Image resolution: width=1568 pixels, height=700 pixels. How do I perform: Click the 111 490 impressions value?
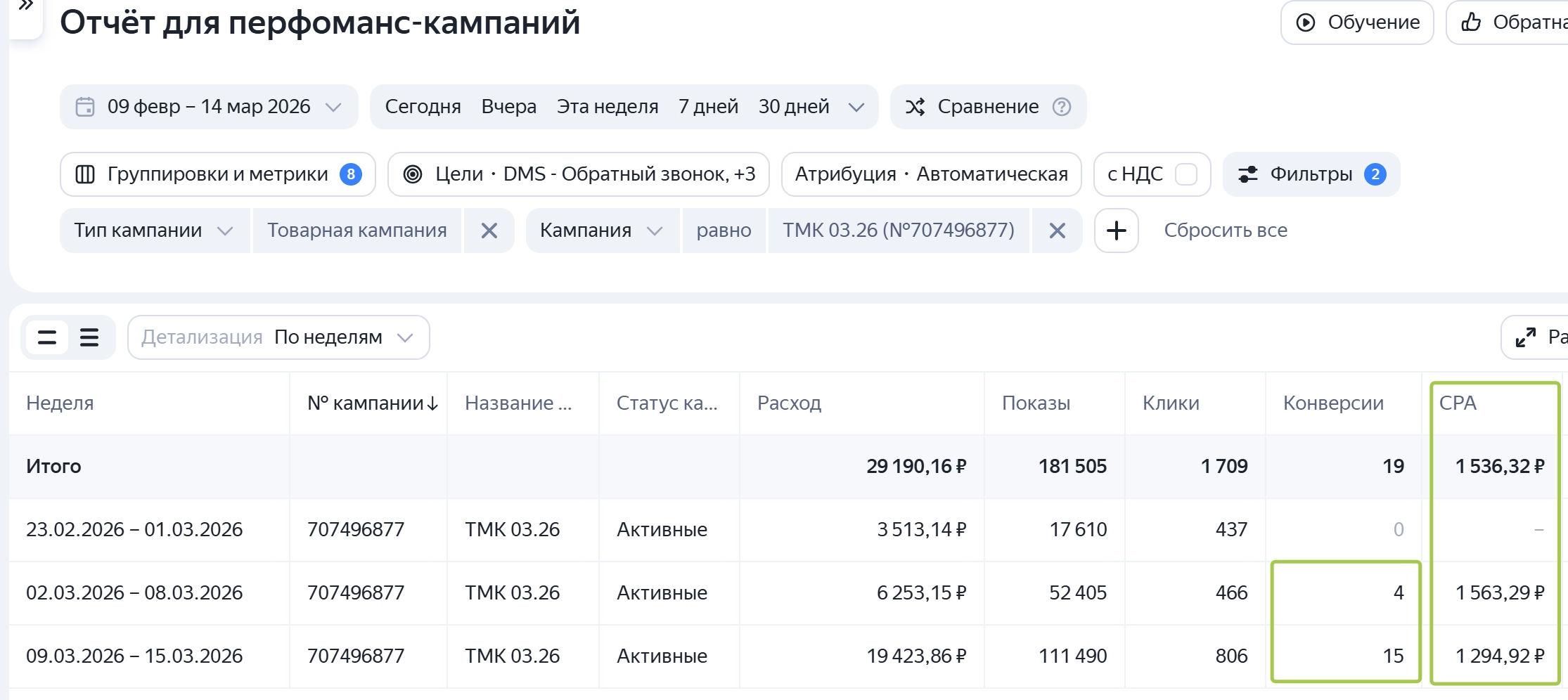(1073, 656)
